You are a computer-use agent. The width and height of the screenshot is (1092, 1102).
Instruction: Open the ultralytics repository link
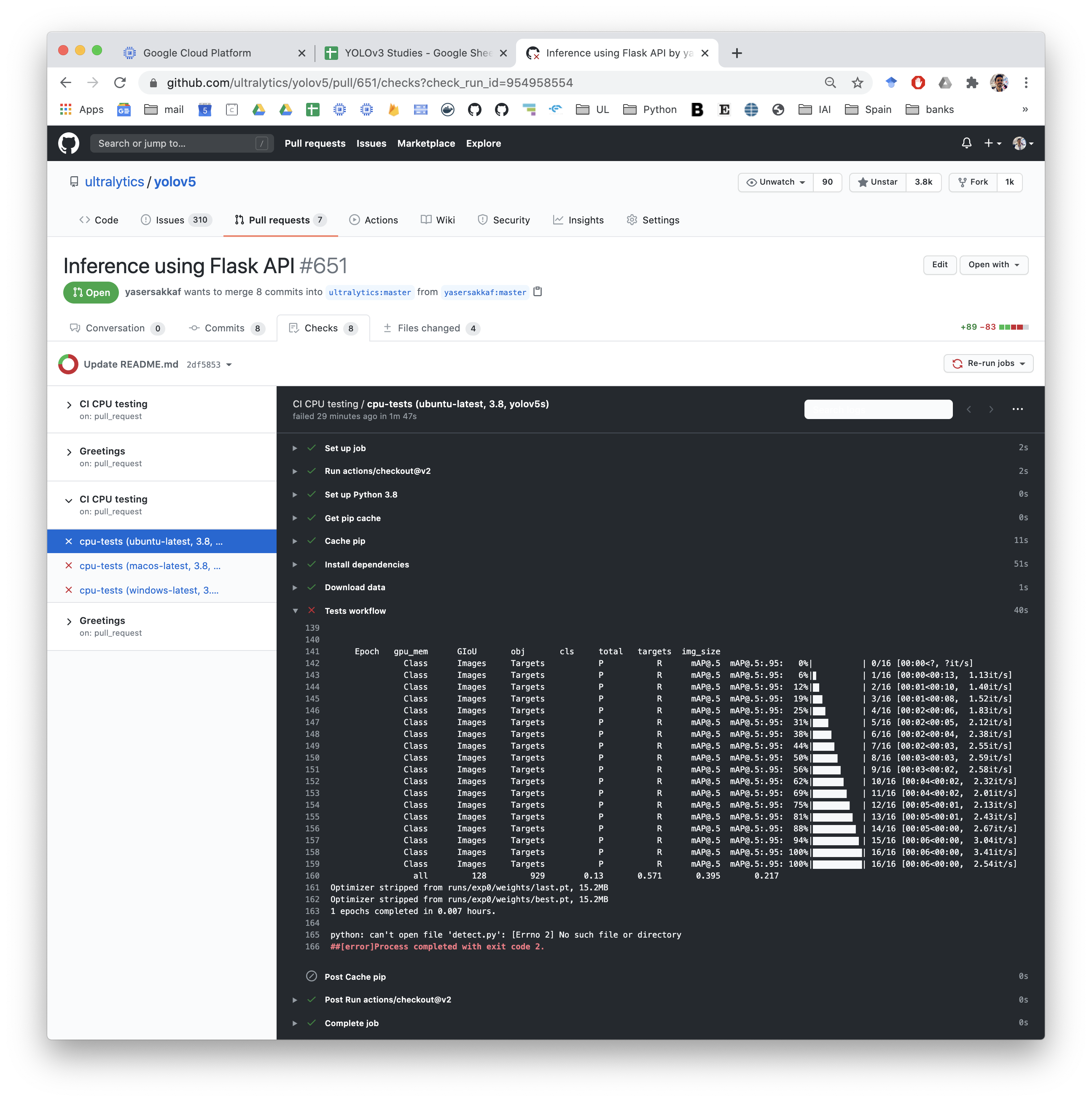tap(114, 181)
